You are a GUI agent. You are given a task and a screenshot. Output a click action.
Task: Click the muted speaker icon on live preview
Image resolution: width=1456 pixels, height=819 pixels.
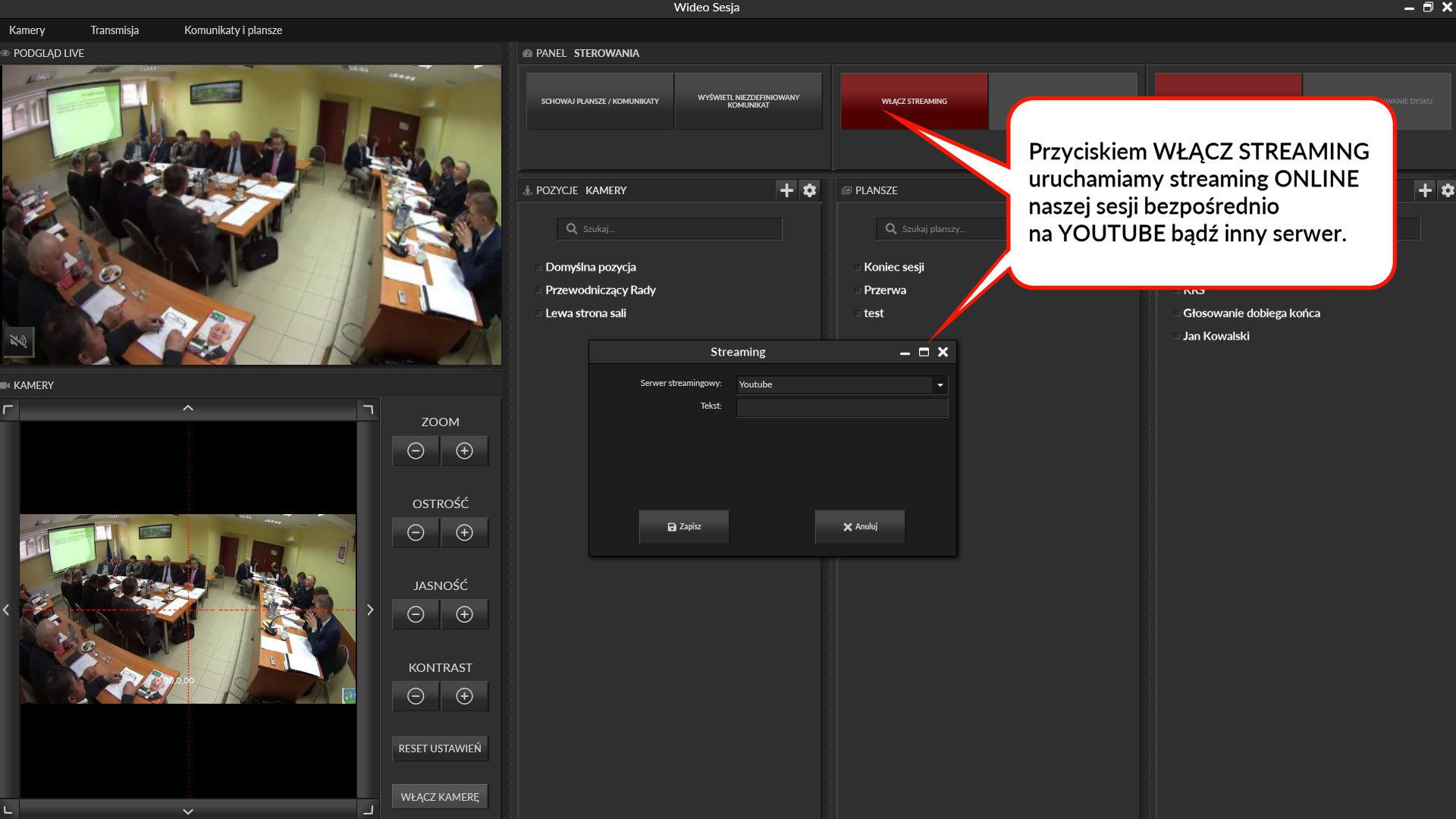(18, 341)
